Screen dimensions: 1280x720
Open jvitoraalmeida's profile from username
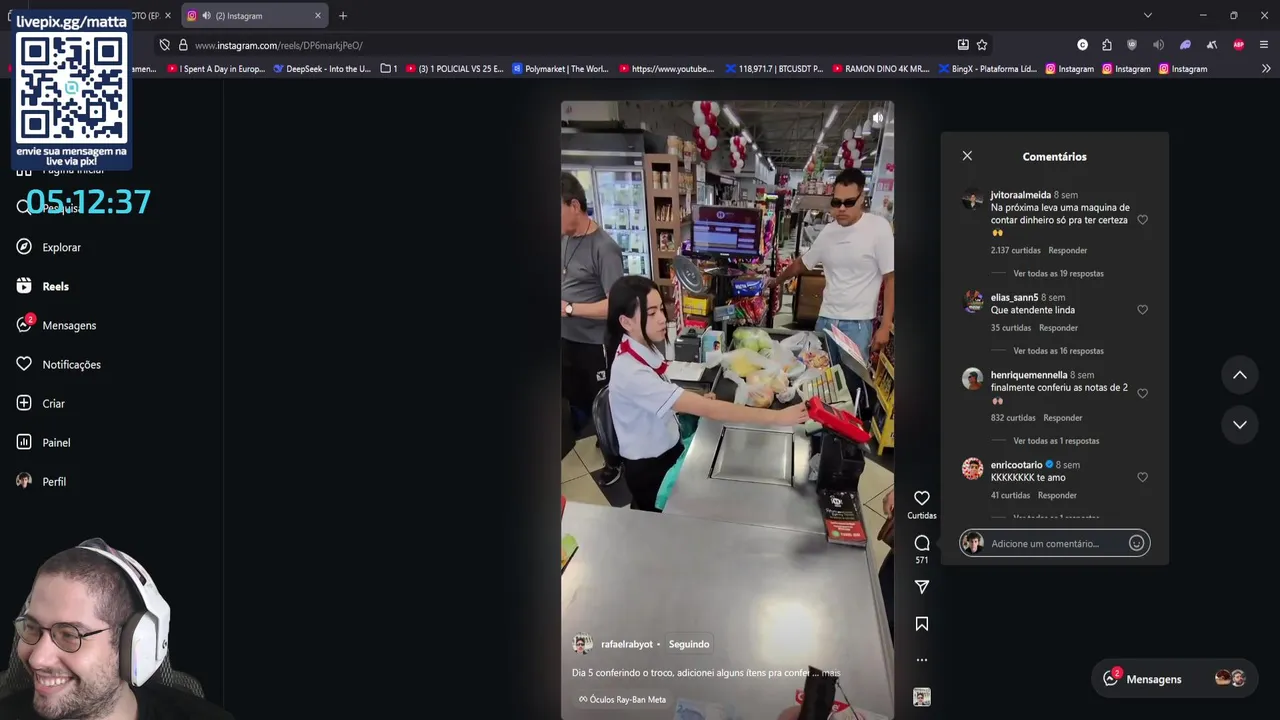coord(1020,195)
